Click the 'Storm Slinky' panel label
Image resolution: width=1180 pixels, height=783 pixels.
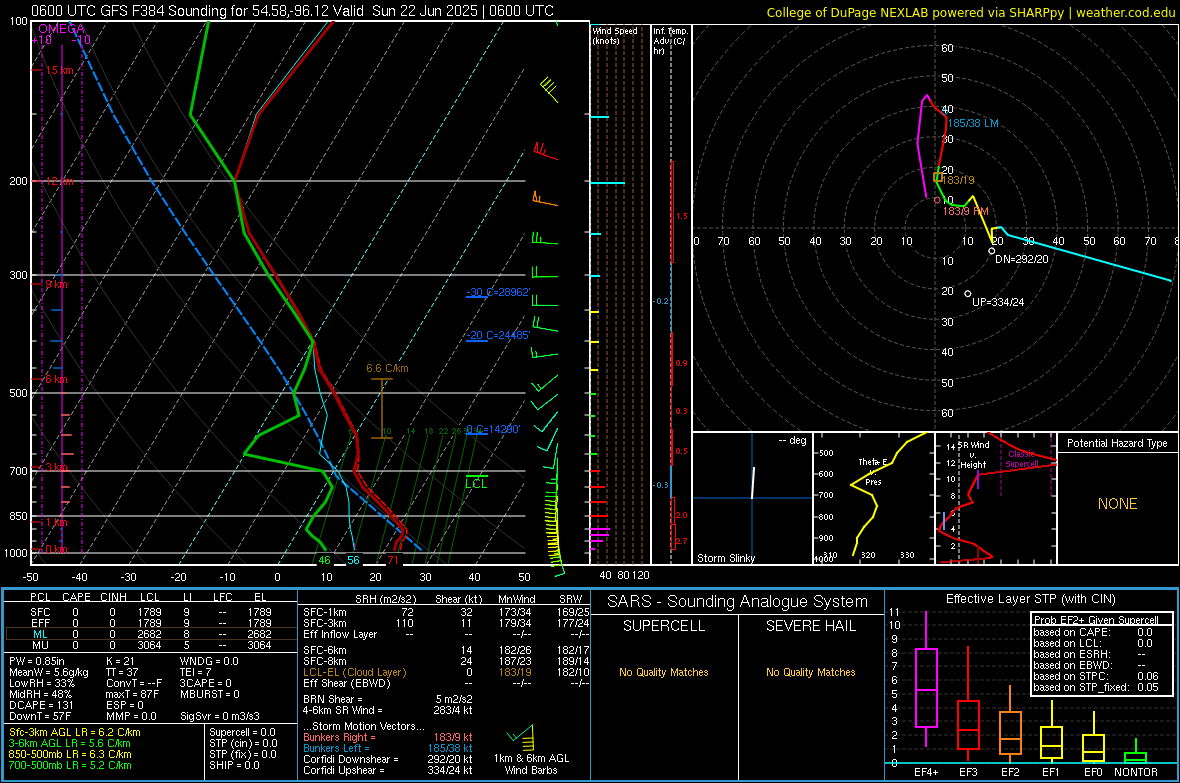pos(726,558)
